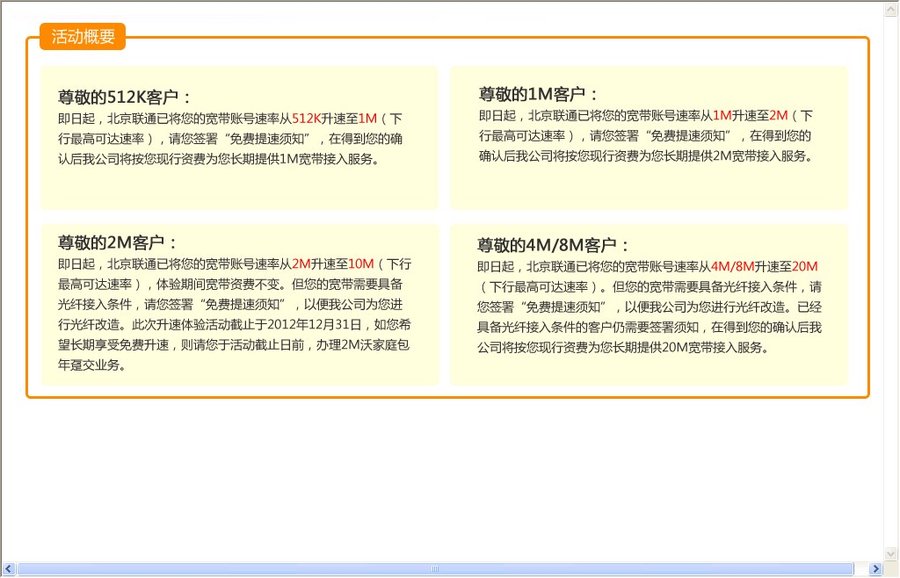Select the 尊敬的1M客户 heading

538,94
